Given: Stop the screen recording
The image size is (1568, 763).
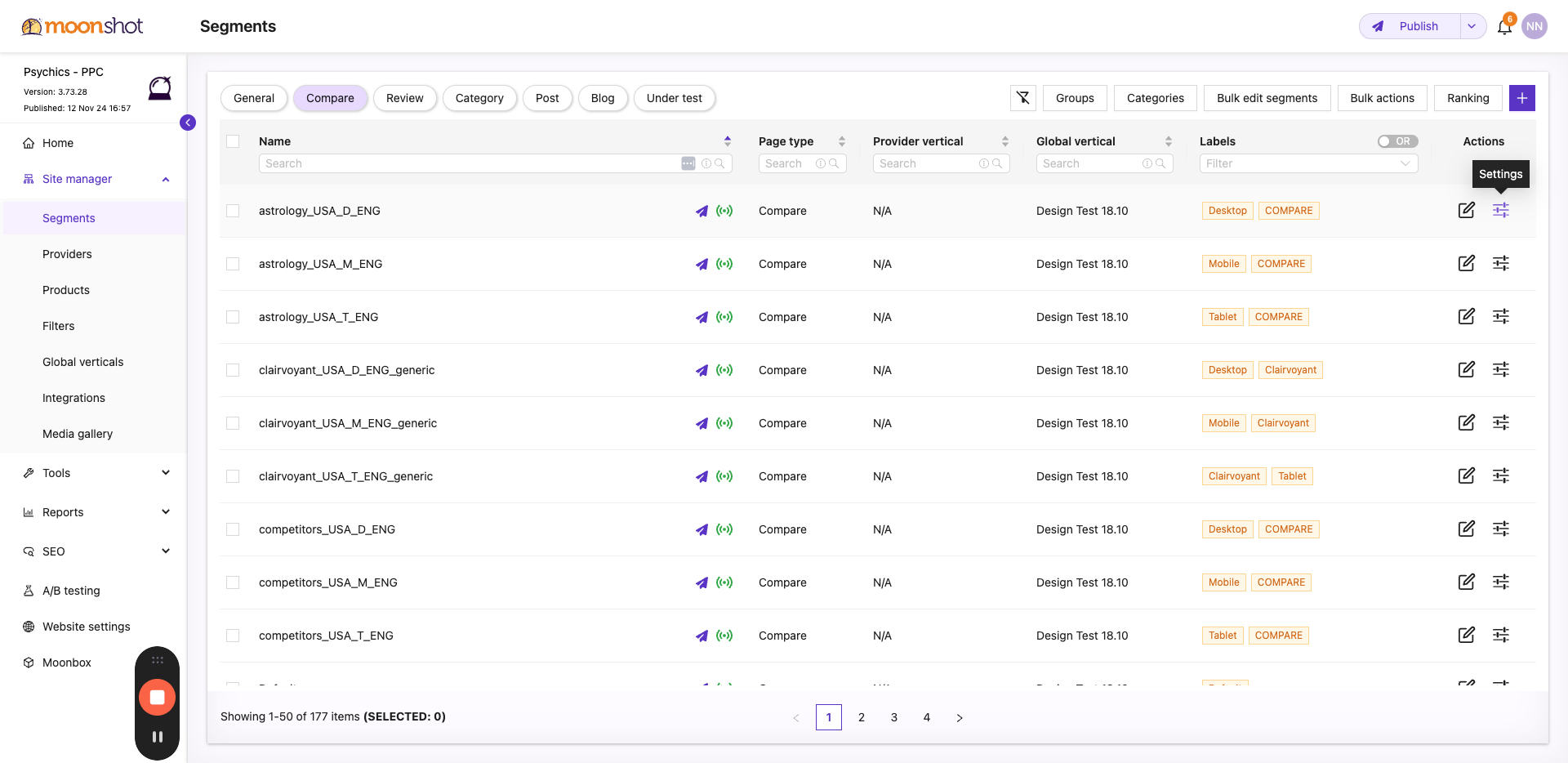Looking at the screenshot, I should point(158,698).
